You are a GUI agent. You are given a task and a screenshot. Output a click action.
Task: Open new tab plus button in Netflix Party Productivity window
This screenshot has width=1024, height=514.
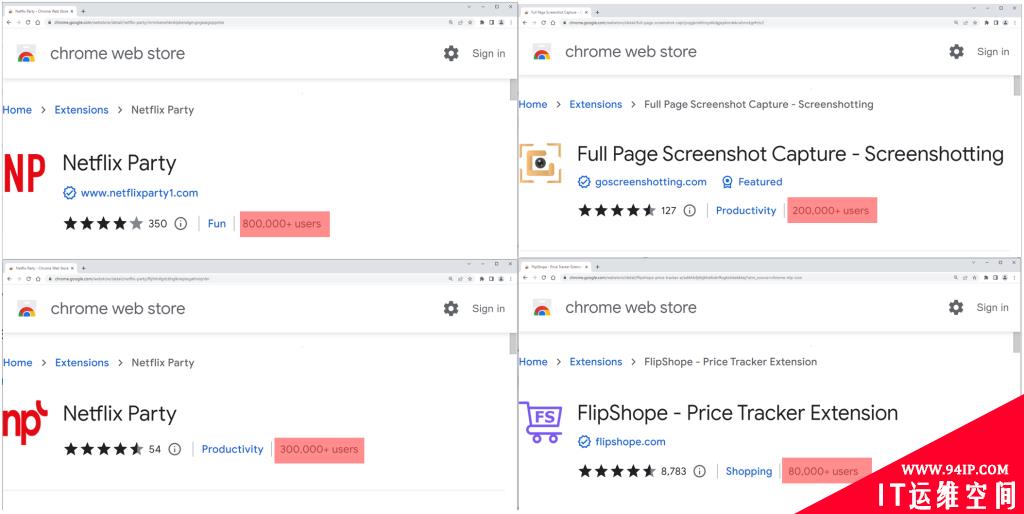(84, 268)
